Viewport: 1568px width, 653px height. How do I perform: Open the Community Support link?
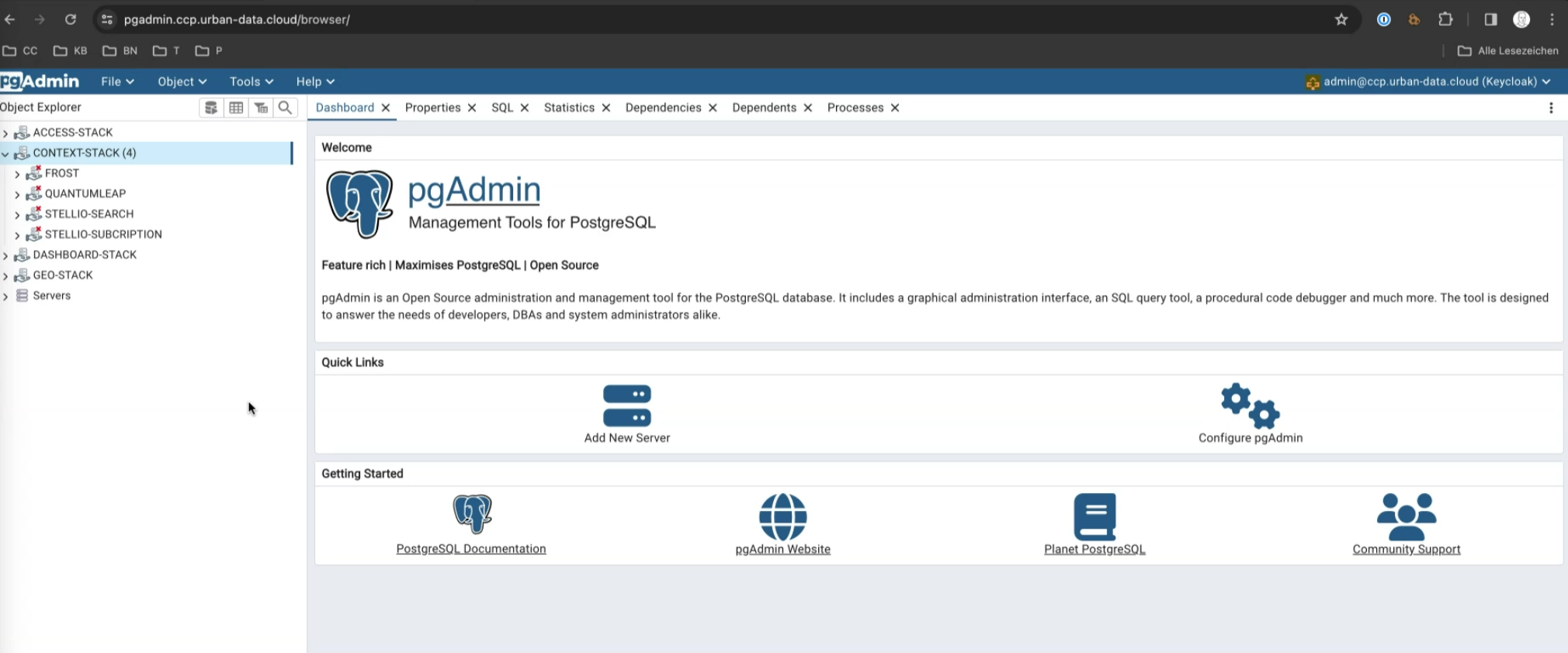[1407, 549]
